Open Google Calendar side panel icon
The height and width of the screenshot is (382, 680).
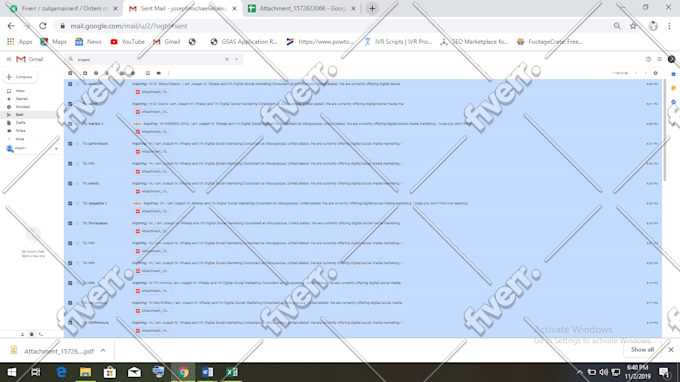click(673, 74)
